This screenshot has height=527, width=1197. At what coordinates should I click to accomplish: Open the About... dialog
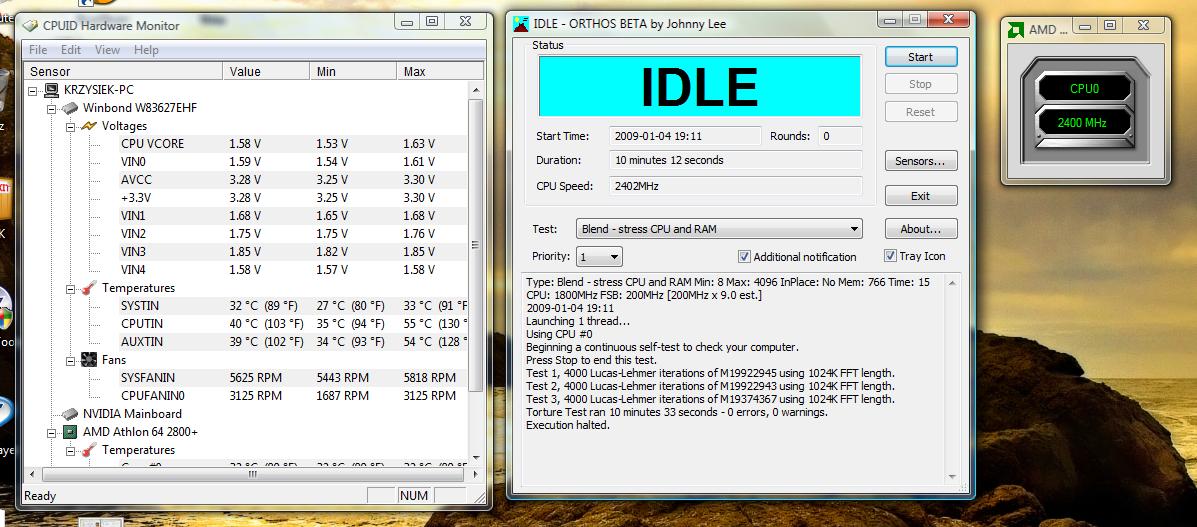click(x=921, y=228)
